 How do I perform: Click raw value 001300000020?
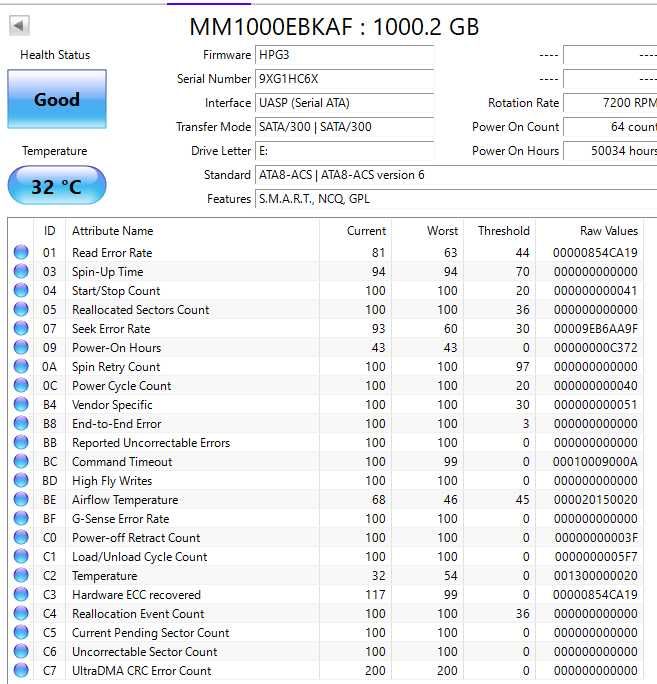pyautogui.click(x=595, y=576)
